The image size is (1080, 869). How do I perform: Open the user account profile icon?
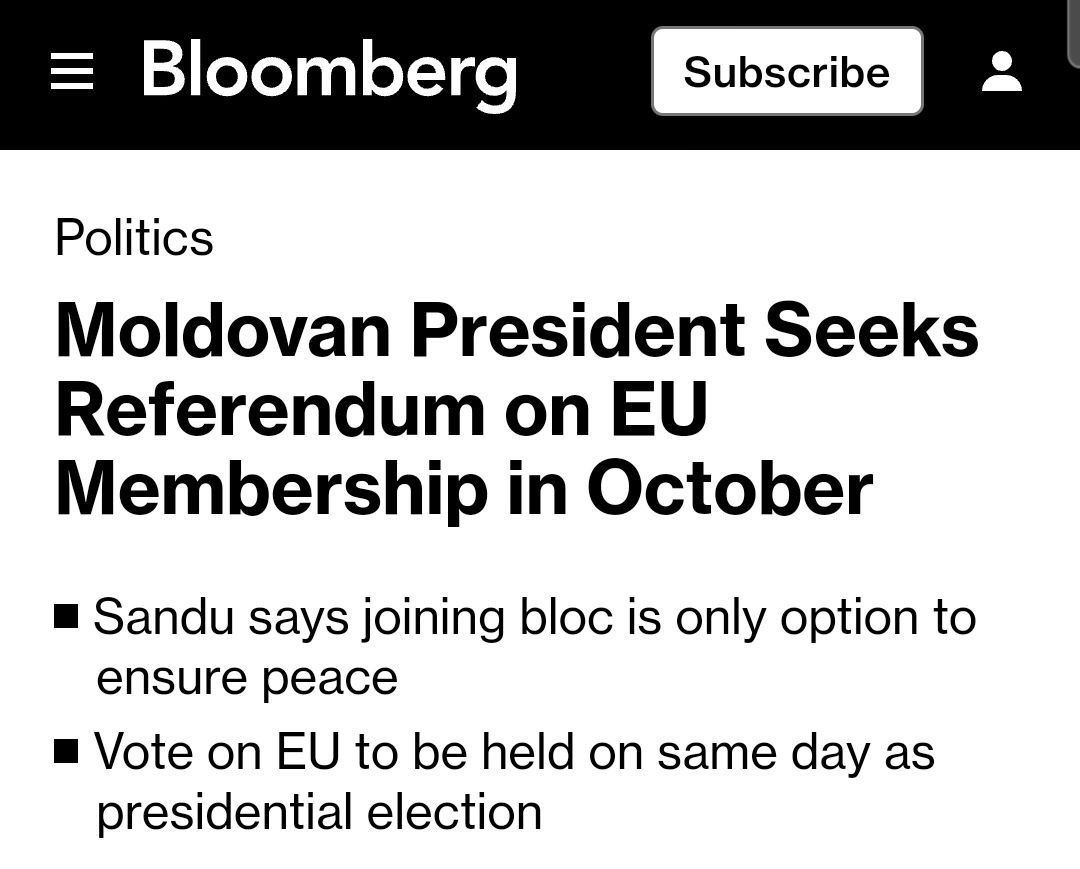click(1001, 72)
